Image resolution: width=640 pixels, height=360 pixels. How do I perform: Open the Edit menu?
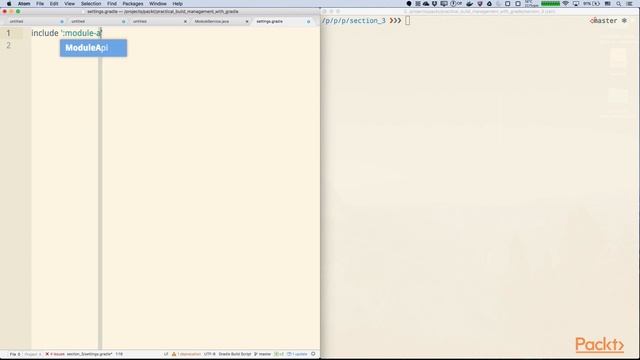point(54,4)
